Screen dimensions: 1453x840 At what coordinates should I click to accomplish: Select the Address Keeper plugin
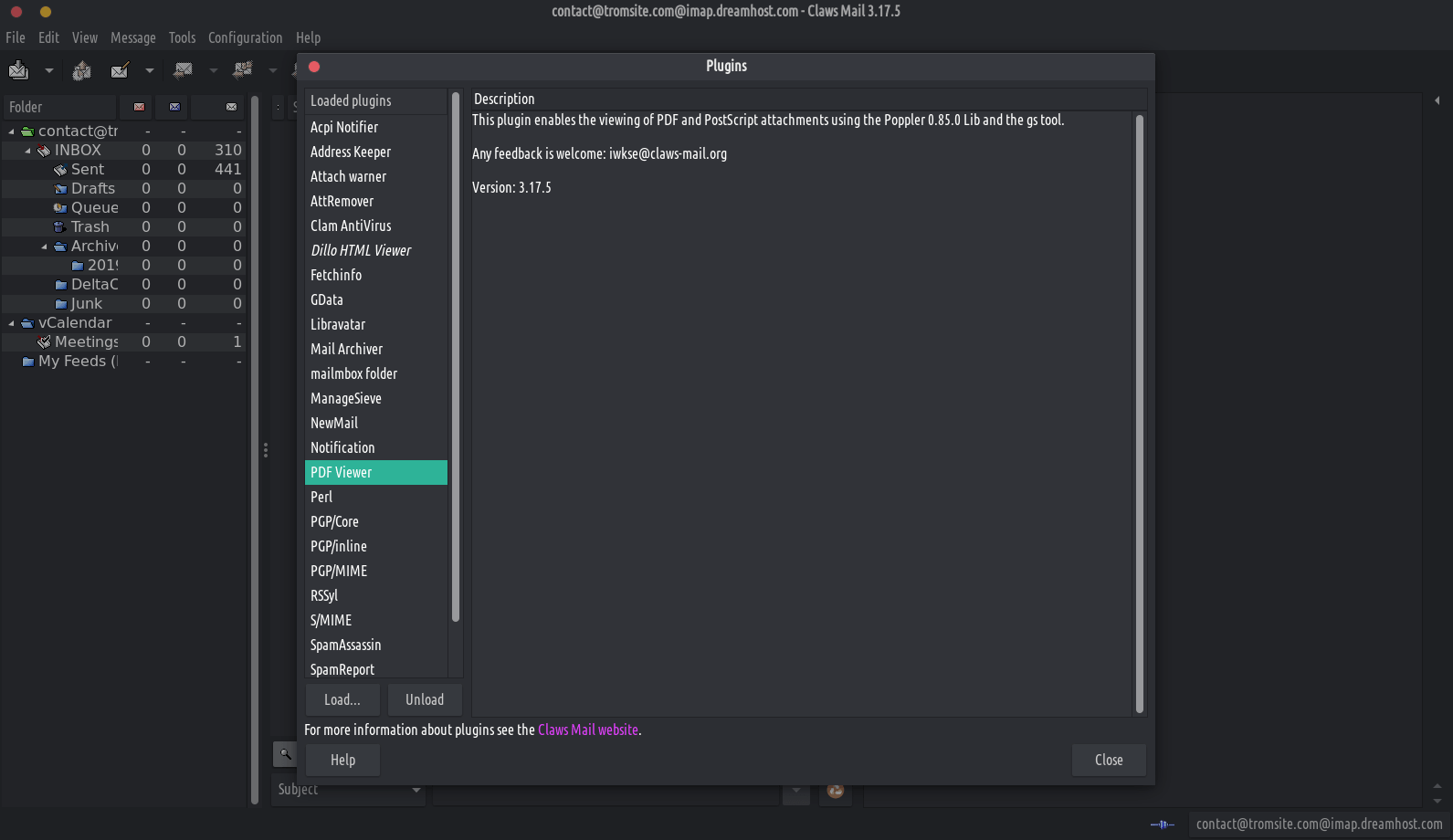[376, 152]
